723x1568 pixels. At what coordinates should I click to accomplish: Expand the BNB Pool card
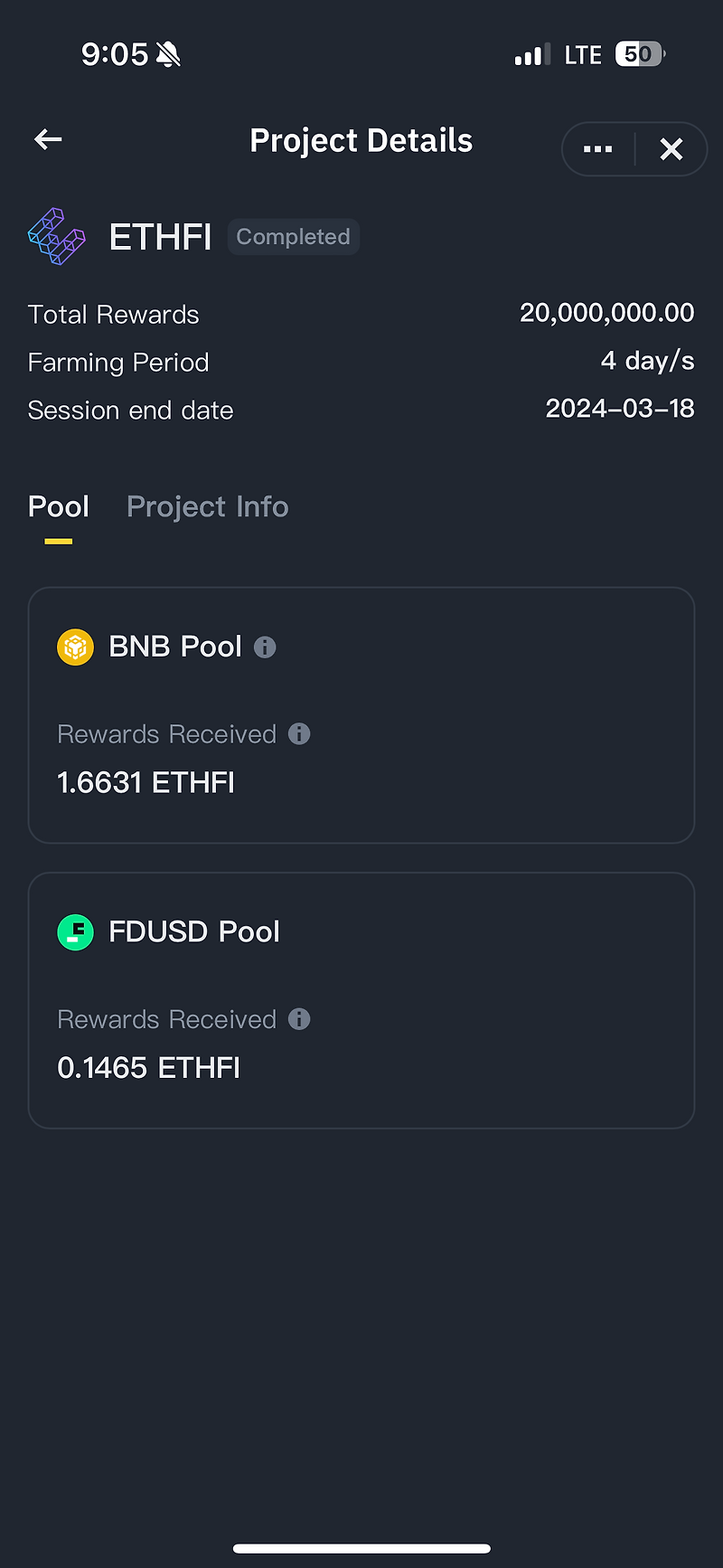(x=361, y=714)
